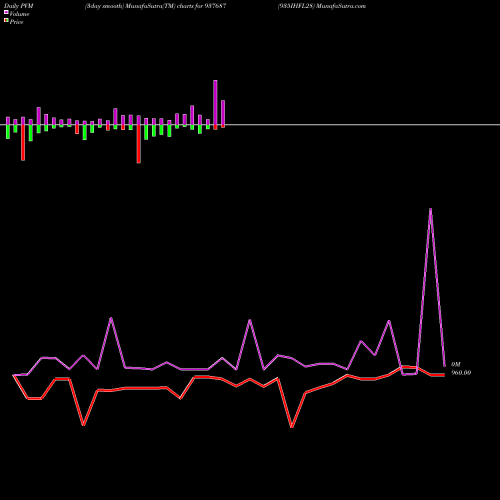This screenshot has width=500, height=500.
Task: Click the '960.09' price value label
Action: click(x=461, y=373)
